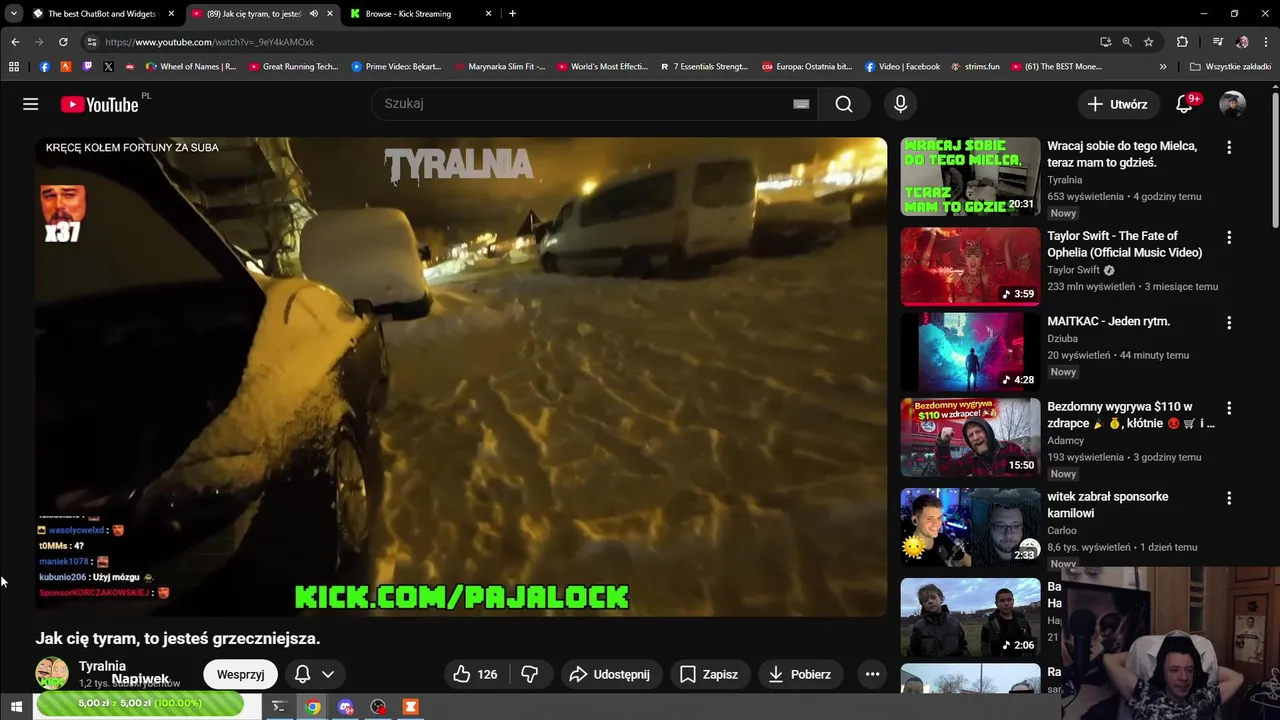
Task: Show hidden bookmarks overflow chevron
Action: [x=1163, y=67]
